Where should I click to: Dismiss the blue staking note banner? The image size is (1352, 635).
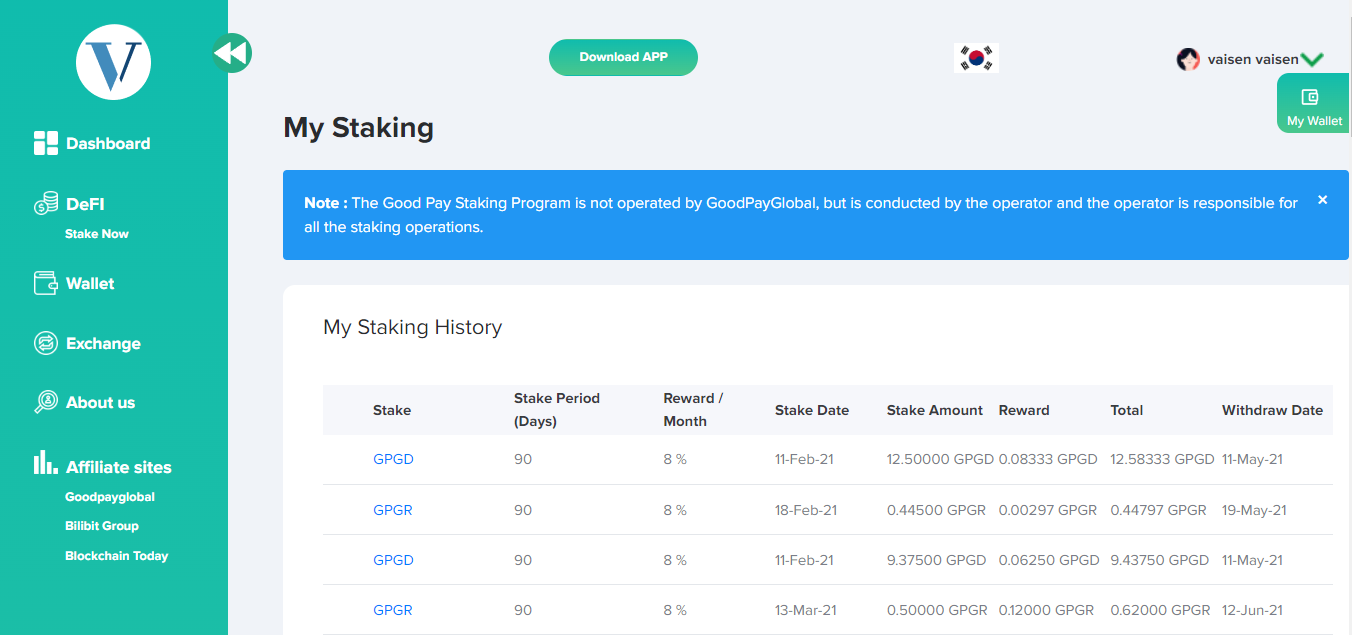pyautogui.click(x=1322, y=200)
